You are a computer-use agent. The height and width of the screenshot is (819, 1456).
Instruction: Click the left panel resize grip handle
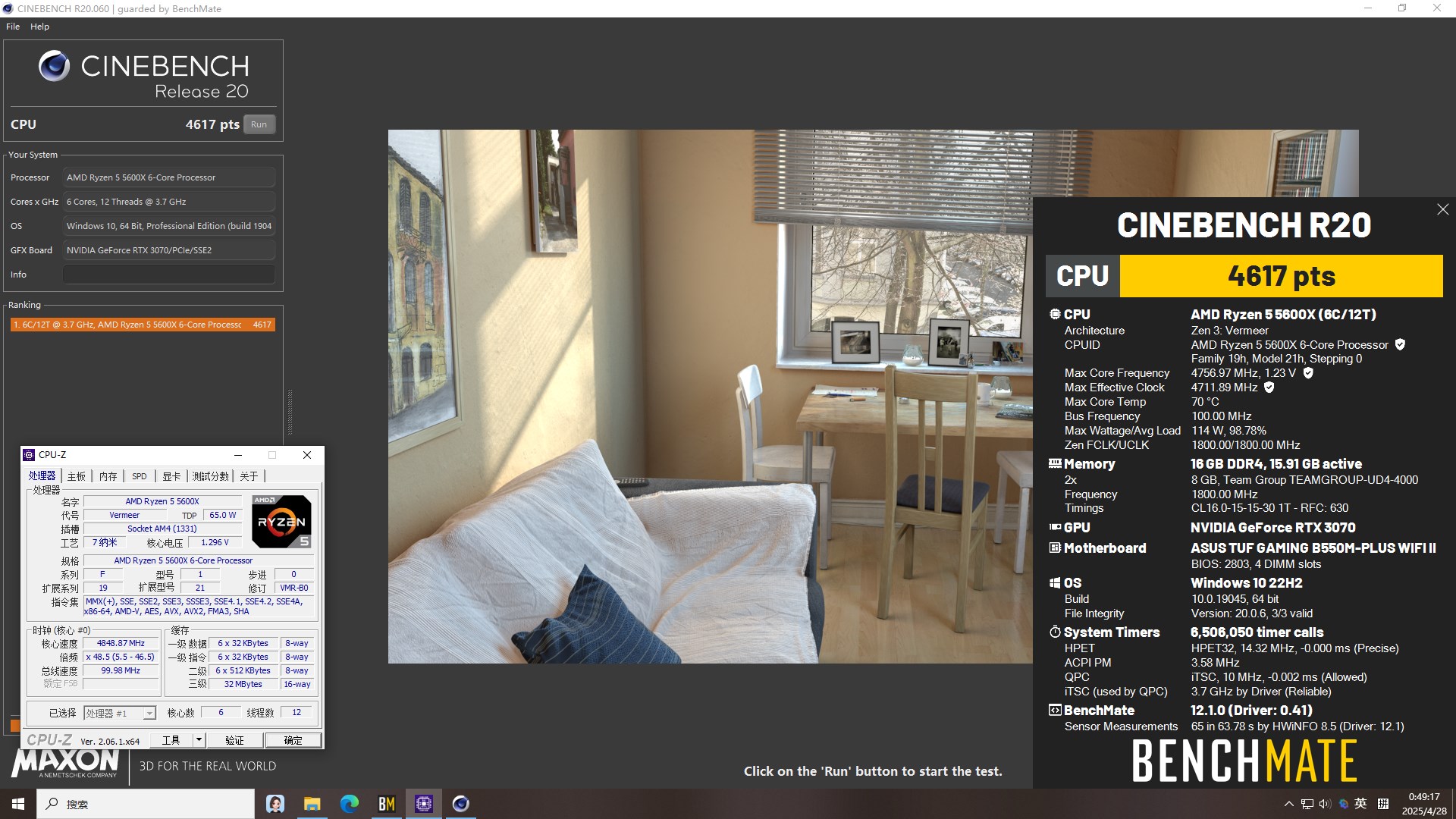tap(289, 412)
